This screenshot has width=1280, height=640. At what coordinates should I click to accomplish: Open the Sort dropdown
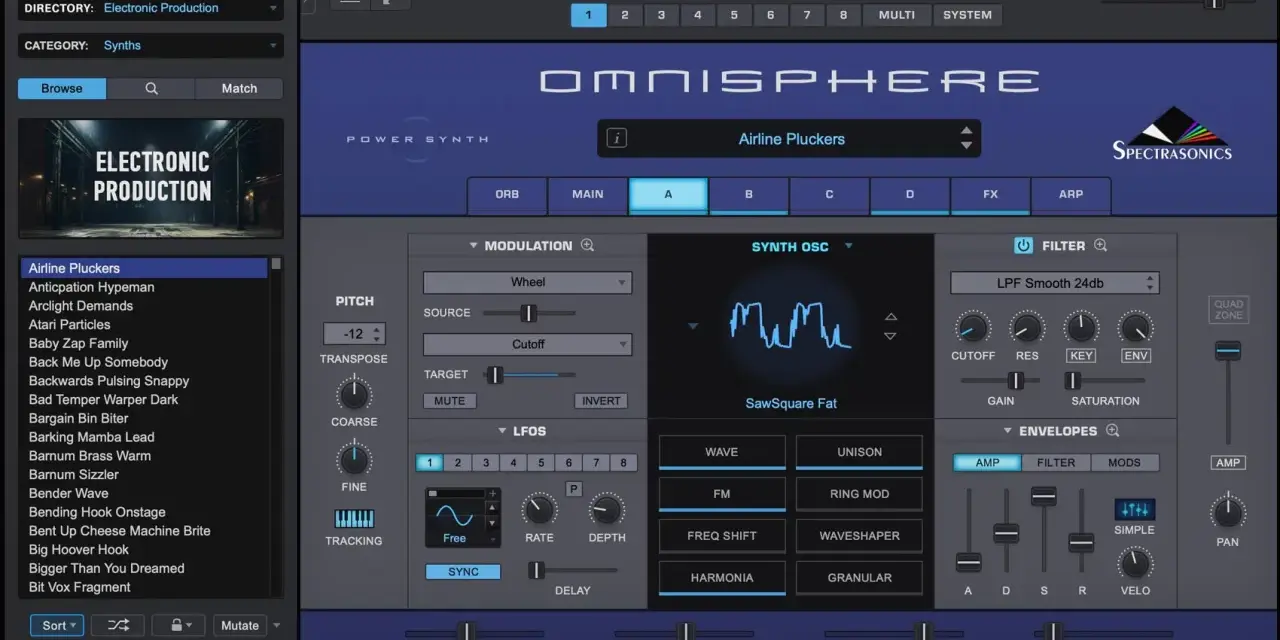pos(58,625)
